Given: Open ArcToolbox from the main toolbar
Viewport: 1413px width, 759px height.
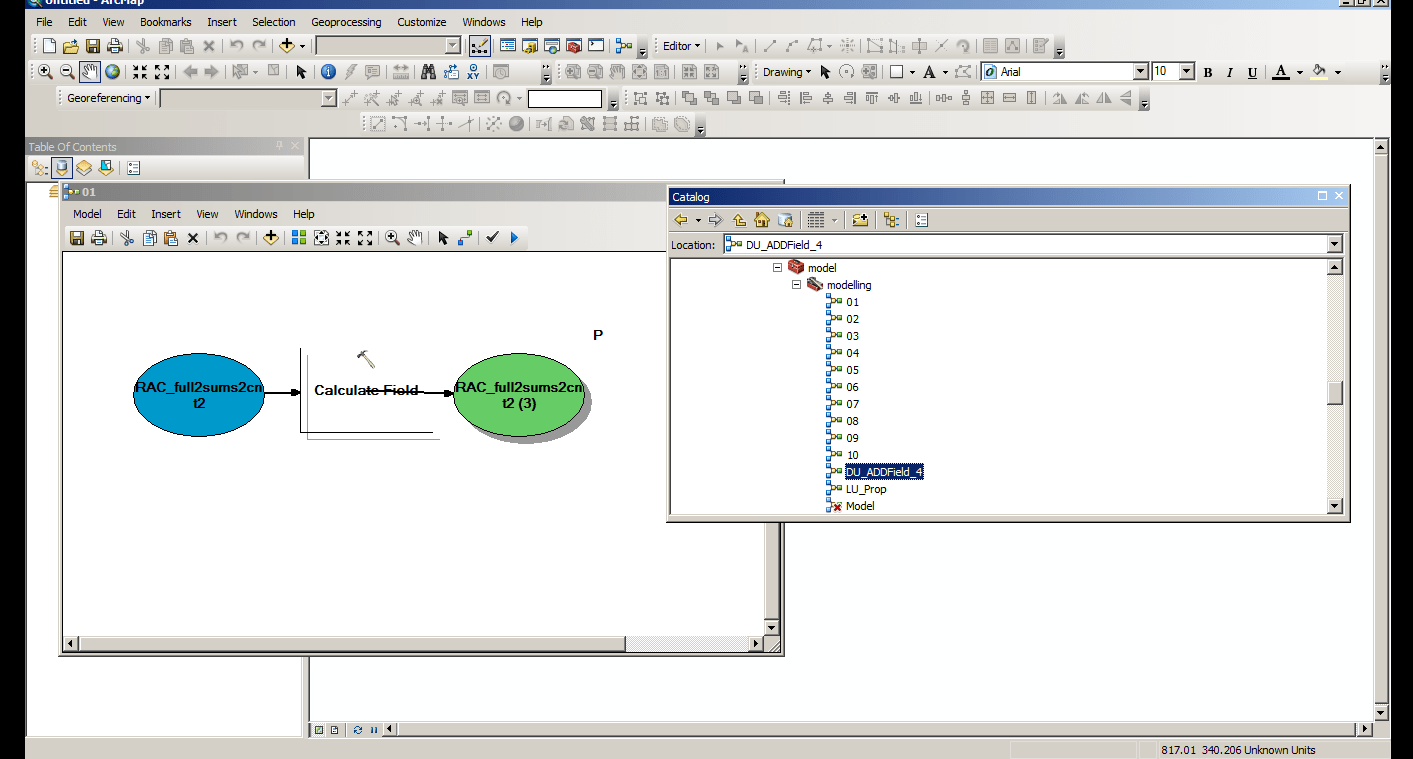Looking at the screenshot, I should [x=573, y=46].
